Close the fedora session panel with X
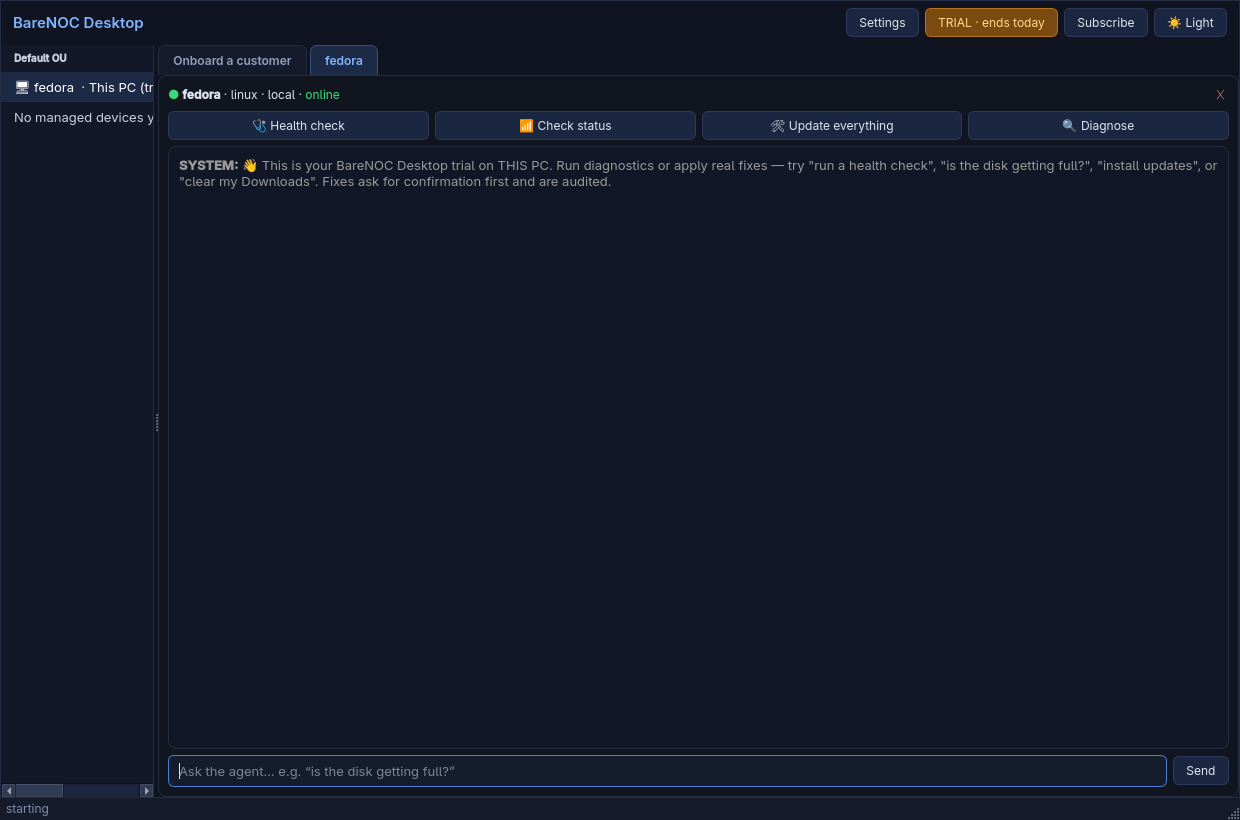Screen dimensions: 1240x820 pos(1220,95)
